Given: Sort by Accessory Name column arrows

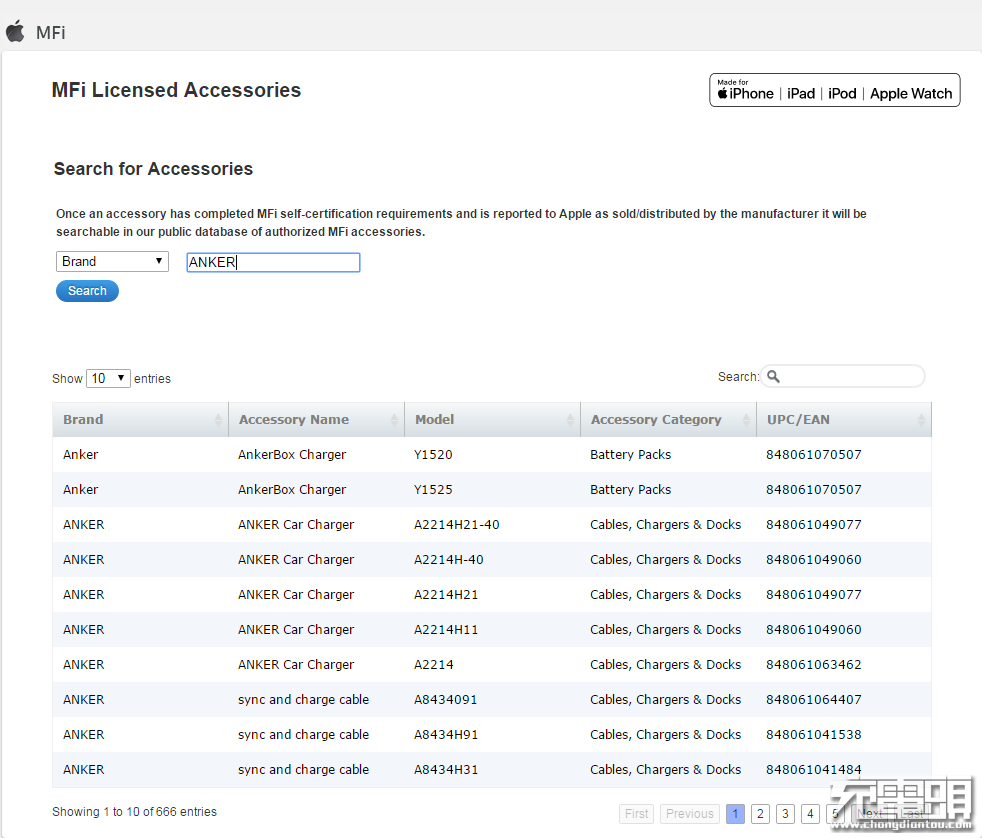Looking at the screenshot, I should tap(394, 420).
